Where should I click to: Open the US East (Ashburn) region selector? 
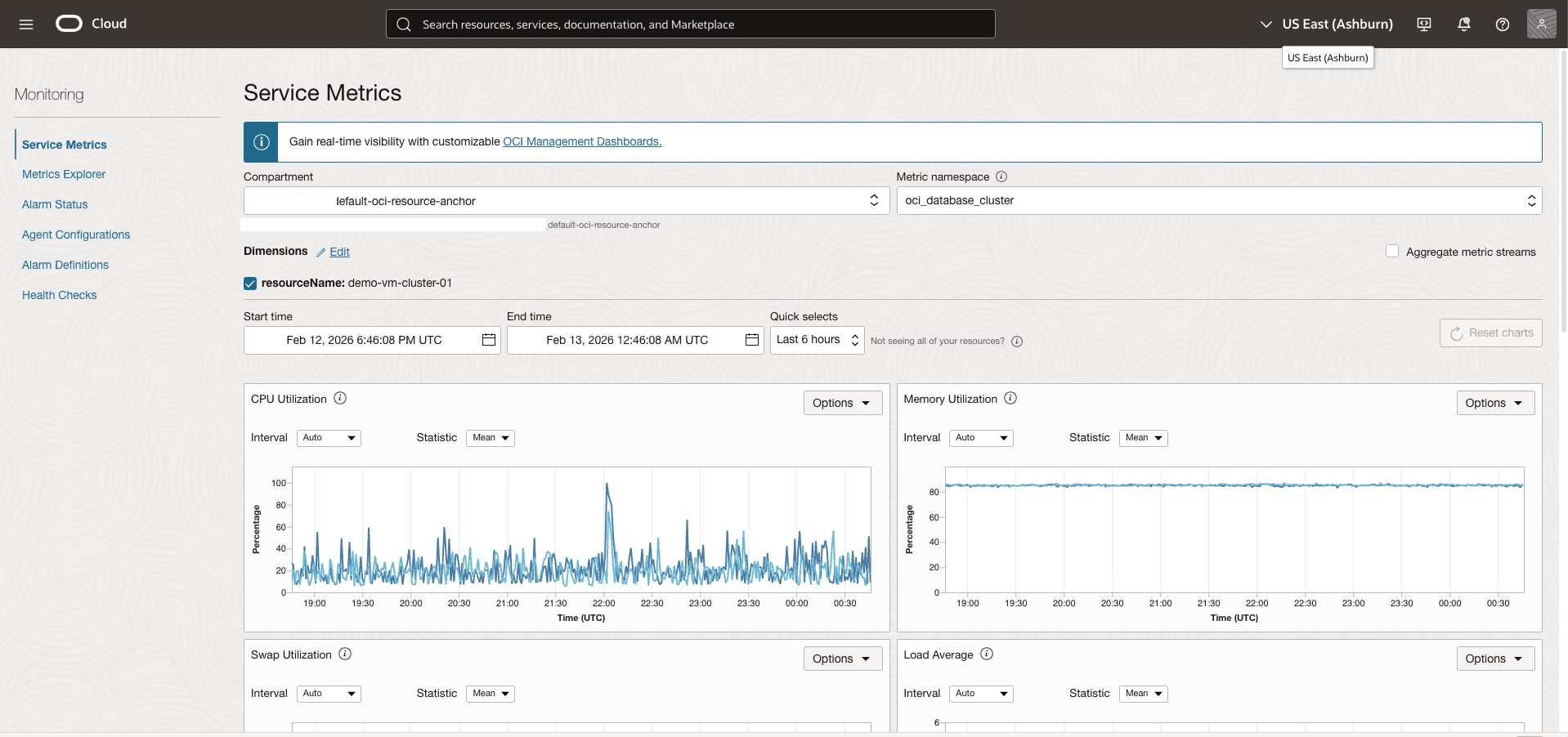(1326, 25)
